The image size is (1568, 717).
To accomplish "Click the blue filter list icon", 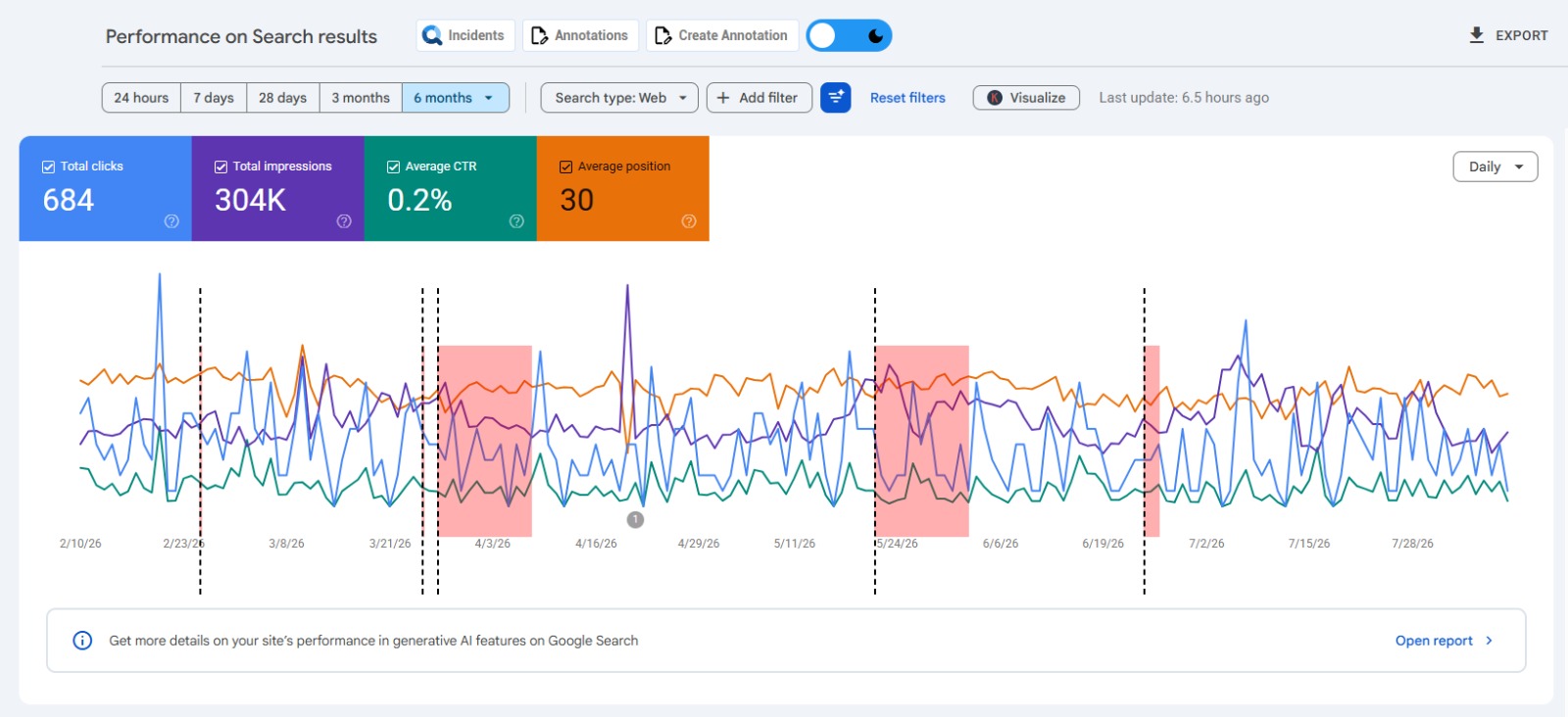I will point(836,98).
